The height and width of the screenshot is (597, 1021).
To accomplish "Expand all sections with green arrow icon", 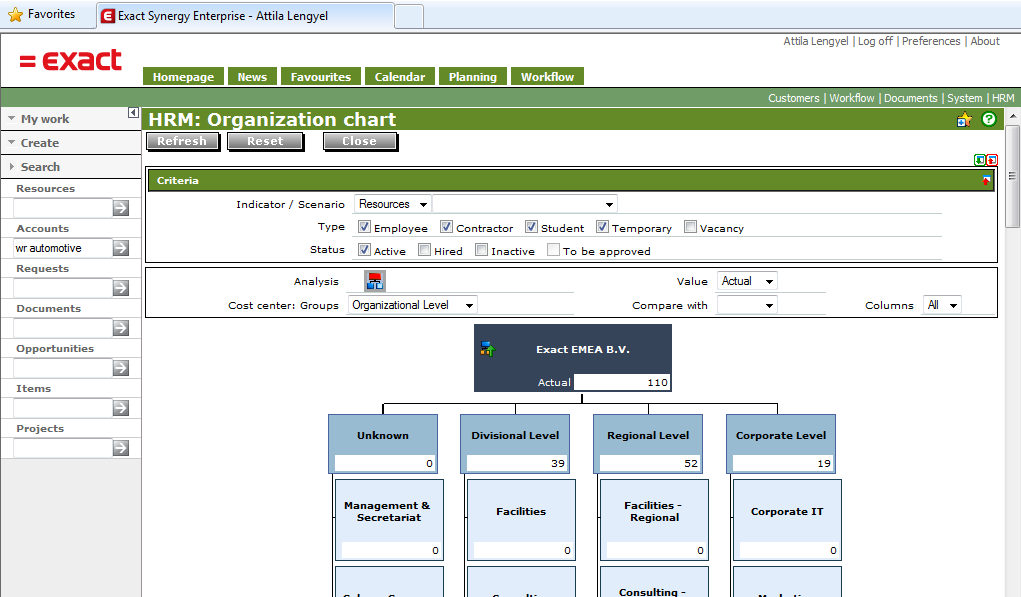I will point(979,160).
